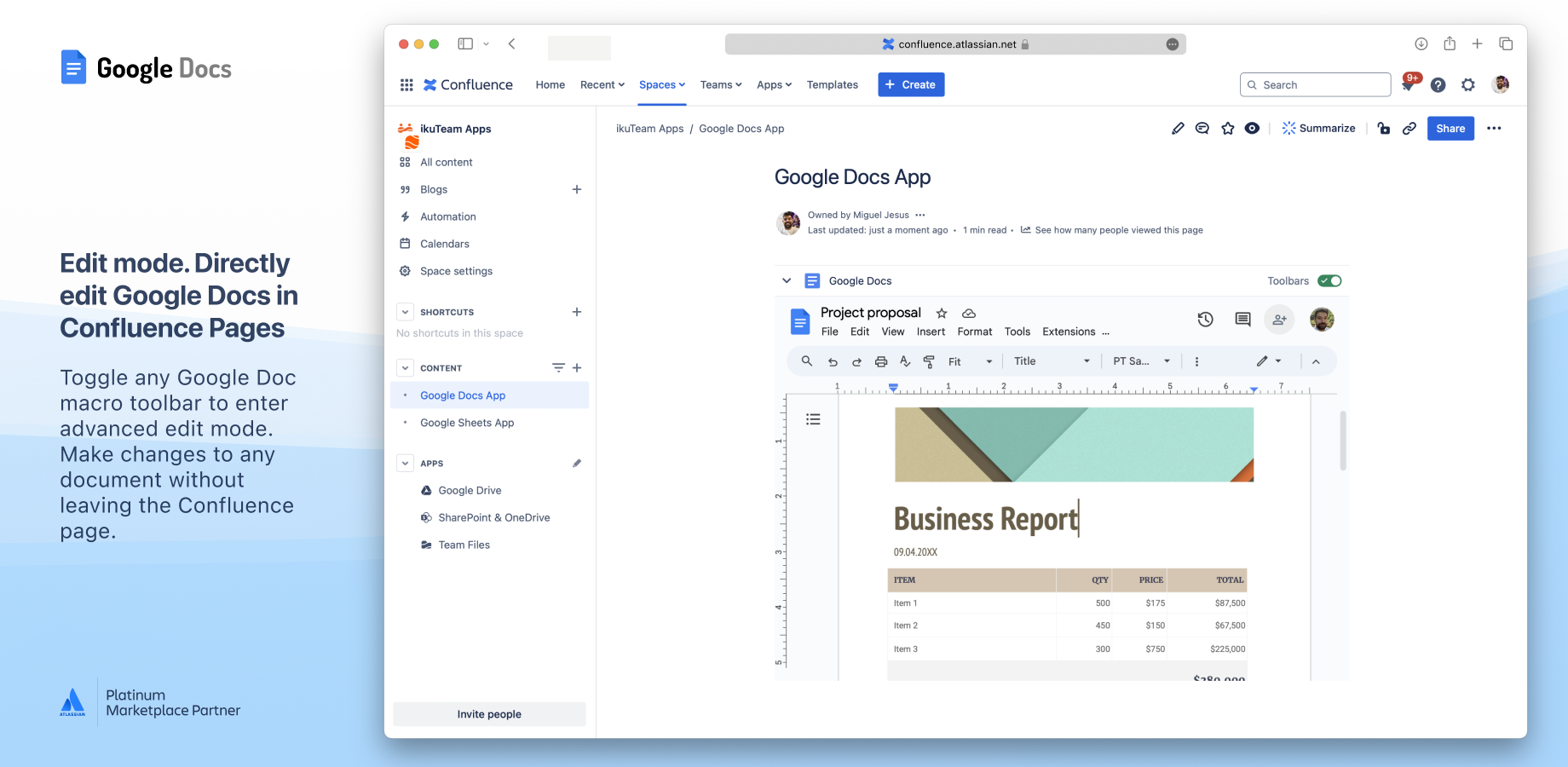Click the left indent ruler marker
Image resolution: width=1568 pixels, height=767 pixels.
pos(893,388)
